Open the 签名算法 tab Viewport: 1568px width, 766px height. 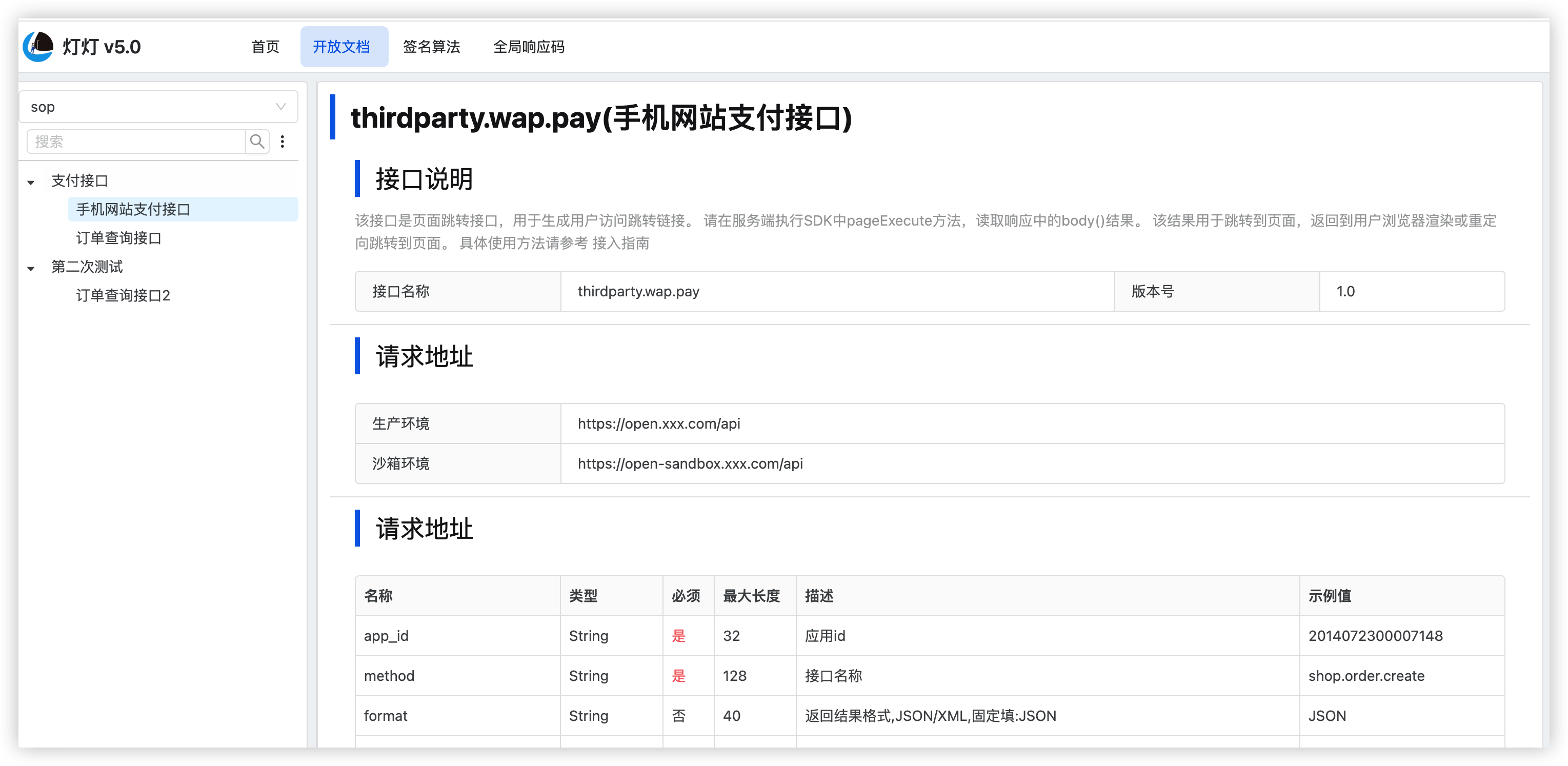(x=431, y=47)
